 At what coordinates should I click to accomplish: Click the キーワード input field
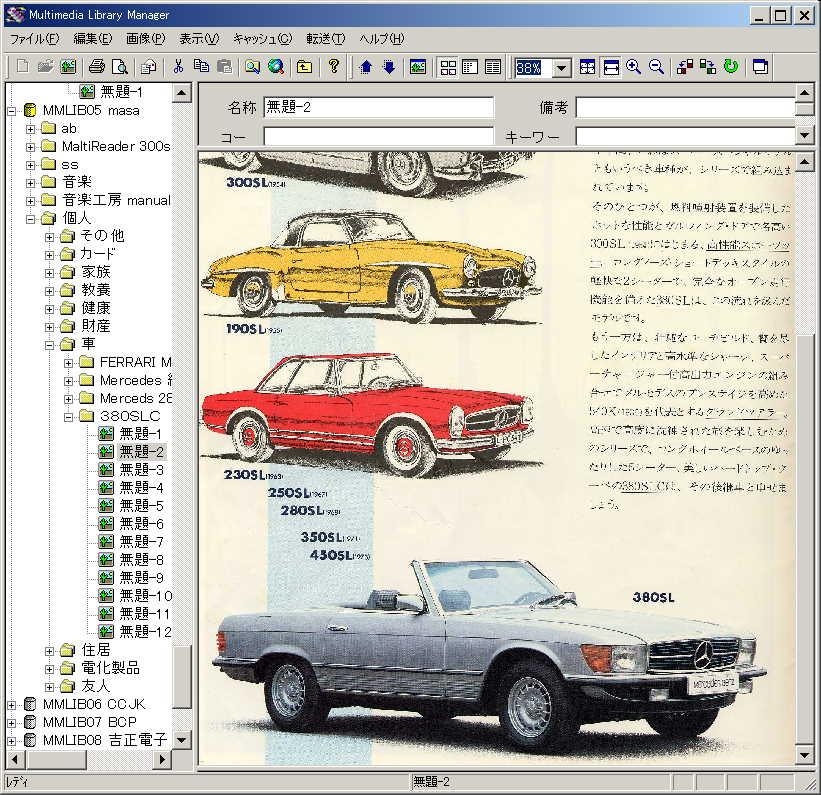[x=685, y=136]
